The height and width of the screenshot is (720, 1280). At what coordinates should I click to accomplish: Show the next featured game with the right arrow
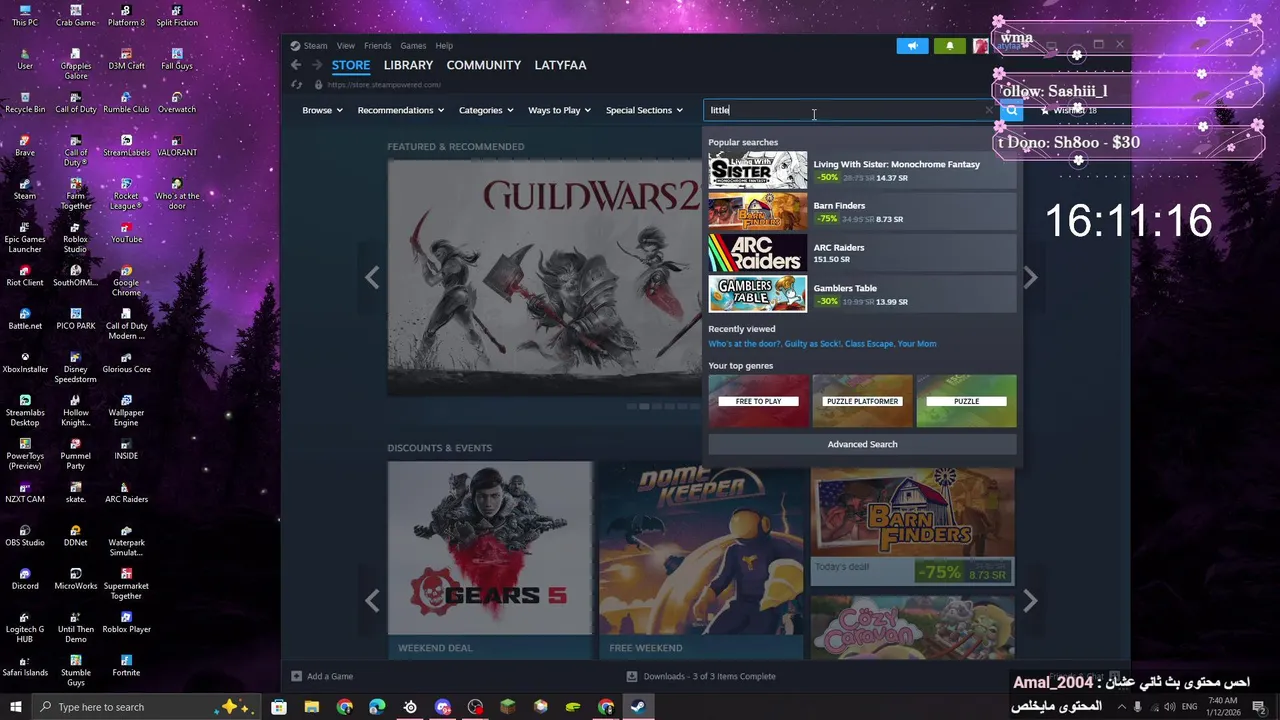1031,277
